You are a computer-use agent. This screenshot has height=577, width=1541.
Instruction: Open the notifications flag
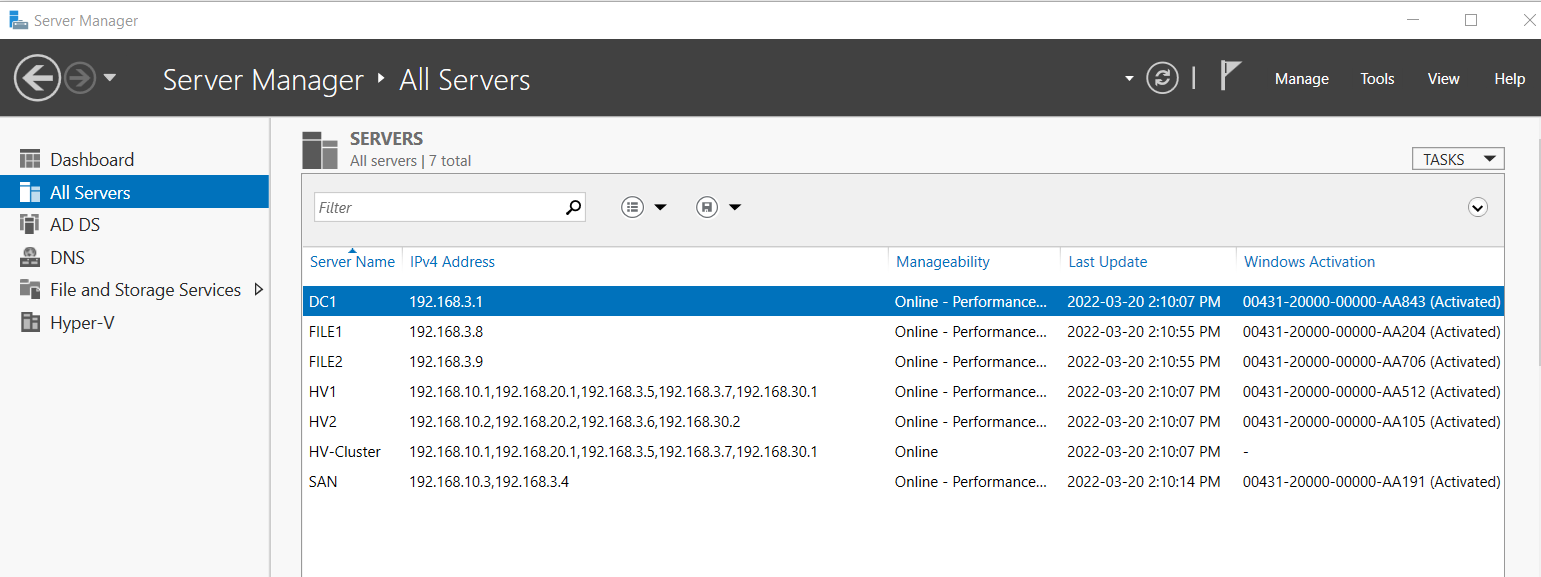coord(1230,76)
